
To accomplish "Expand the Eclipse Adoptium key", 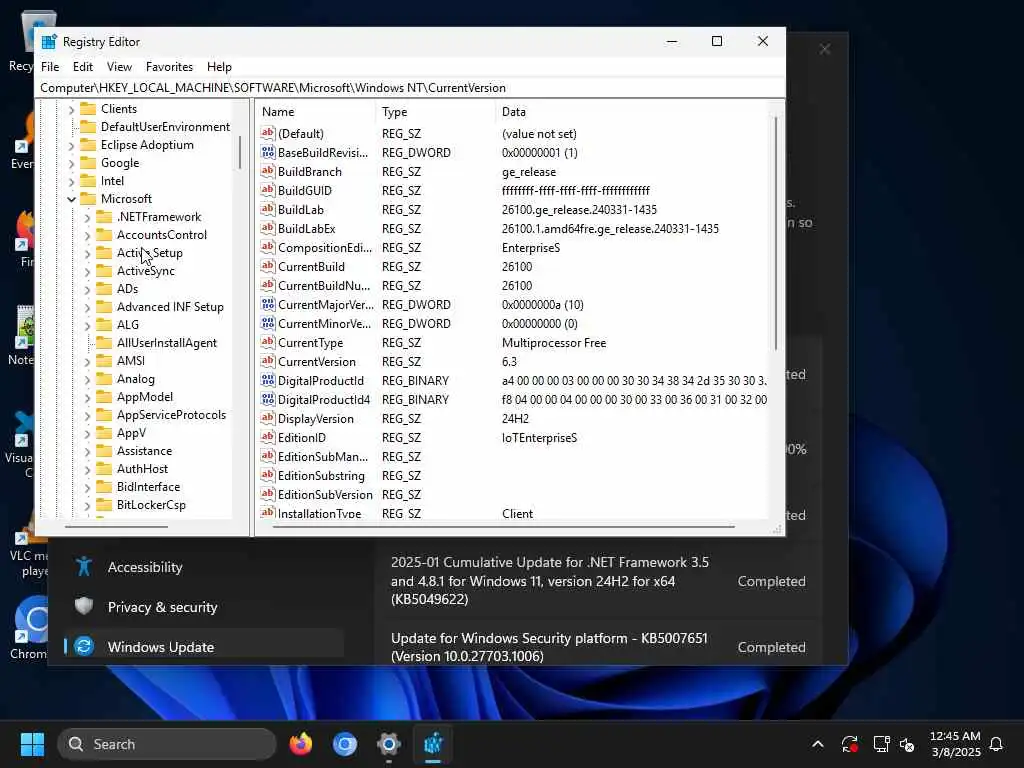I will 71,146.
